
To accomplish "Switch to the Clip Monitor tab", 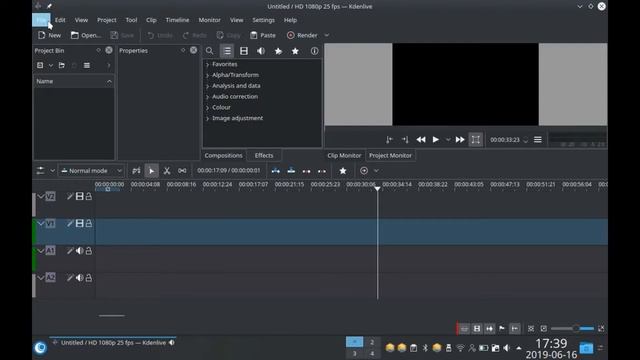I will pos(344,156).
